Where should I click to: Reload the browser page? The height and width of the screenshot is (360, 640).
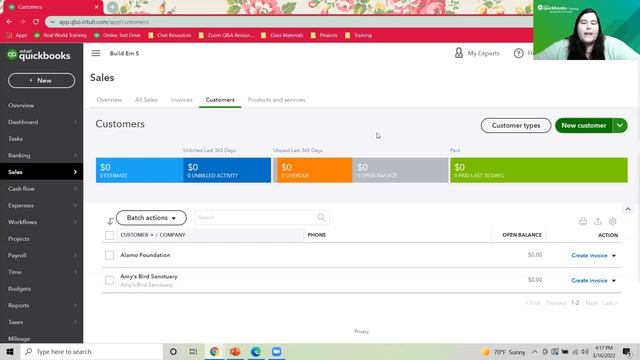click(x=36, y=22)
